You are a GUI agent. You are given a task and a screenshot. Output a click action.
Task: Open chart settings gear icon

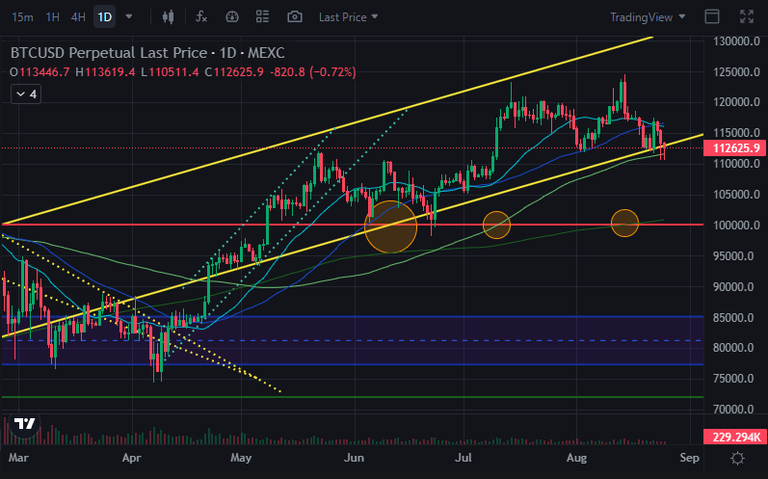click(x=737, y=458)
